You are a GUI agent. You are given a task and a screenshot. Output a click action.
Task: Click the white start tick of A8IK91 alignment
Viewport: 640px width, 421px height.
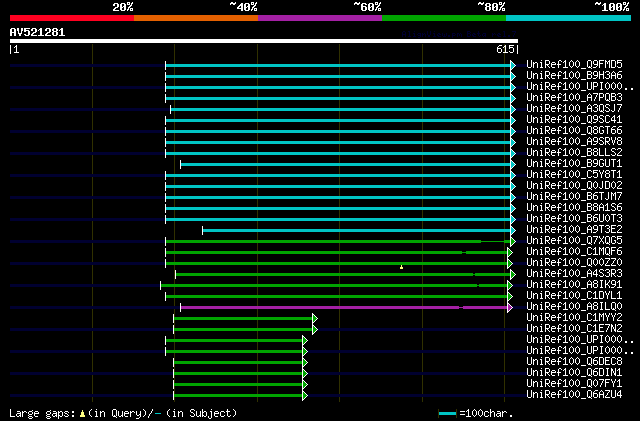click(x=160, y=285)
